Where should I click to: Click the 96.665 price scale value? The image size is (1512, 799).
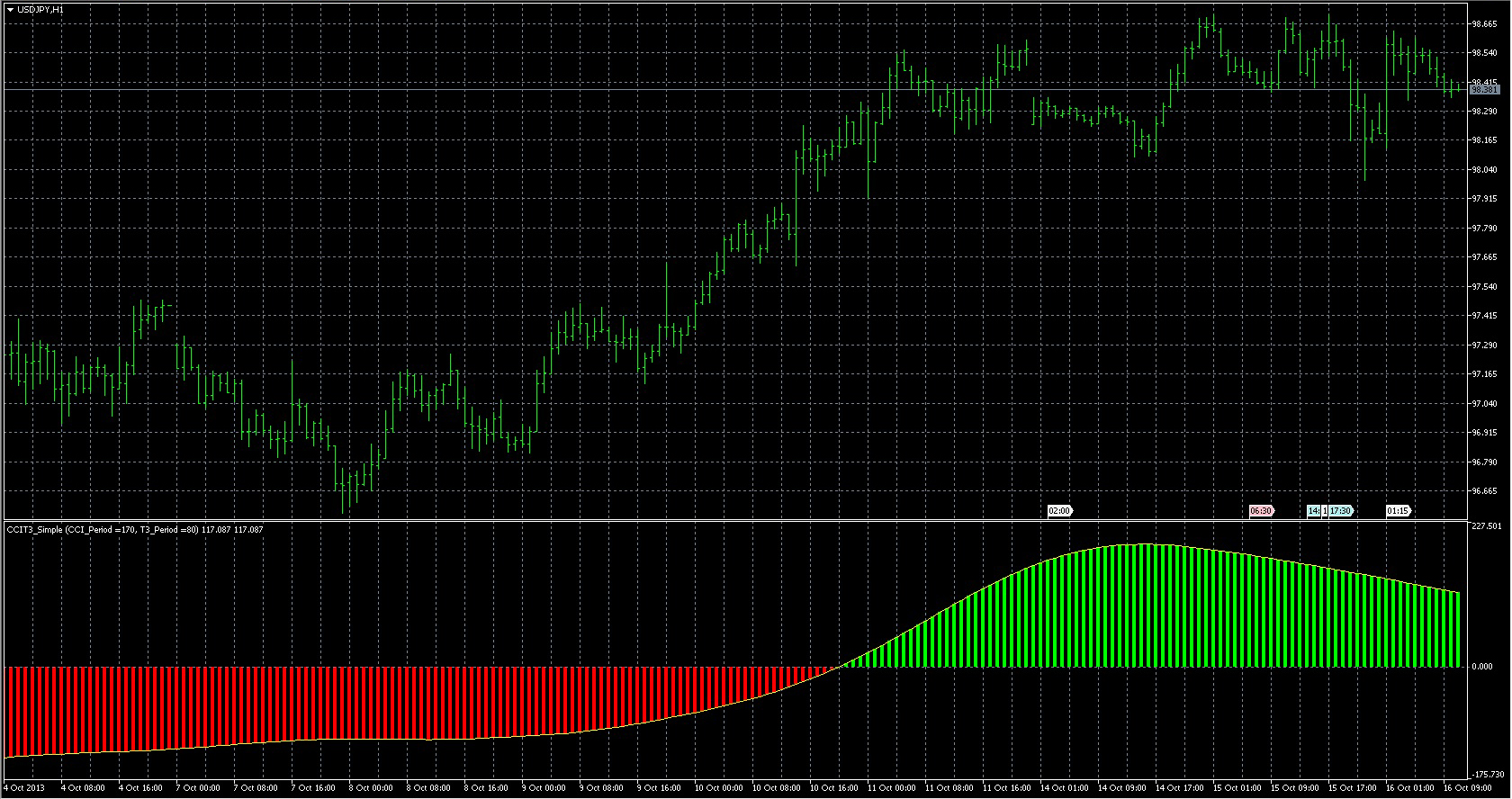pyautogui.click(x=1483, y=491)
